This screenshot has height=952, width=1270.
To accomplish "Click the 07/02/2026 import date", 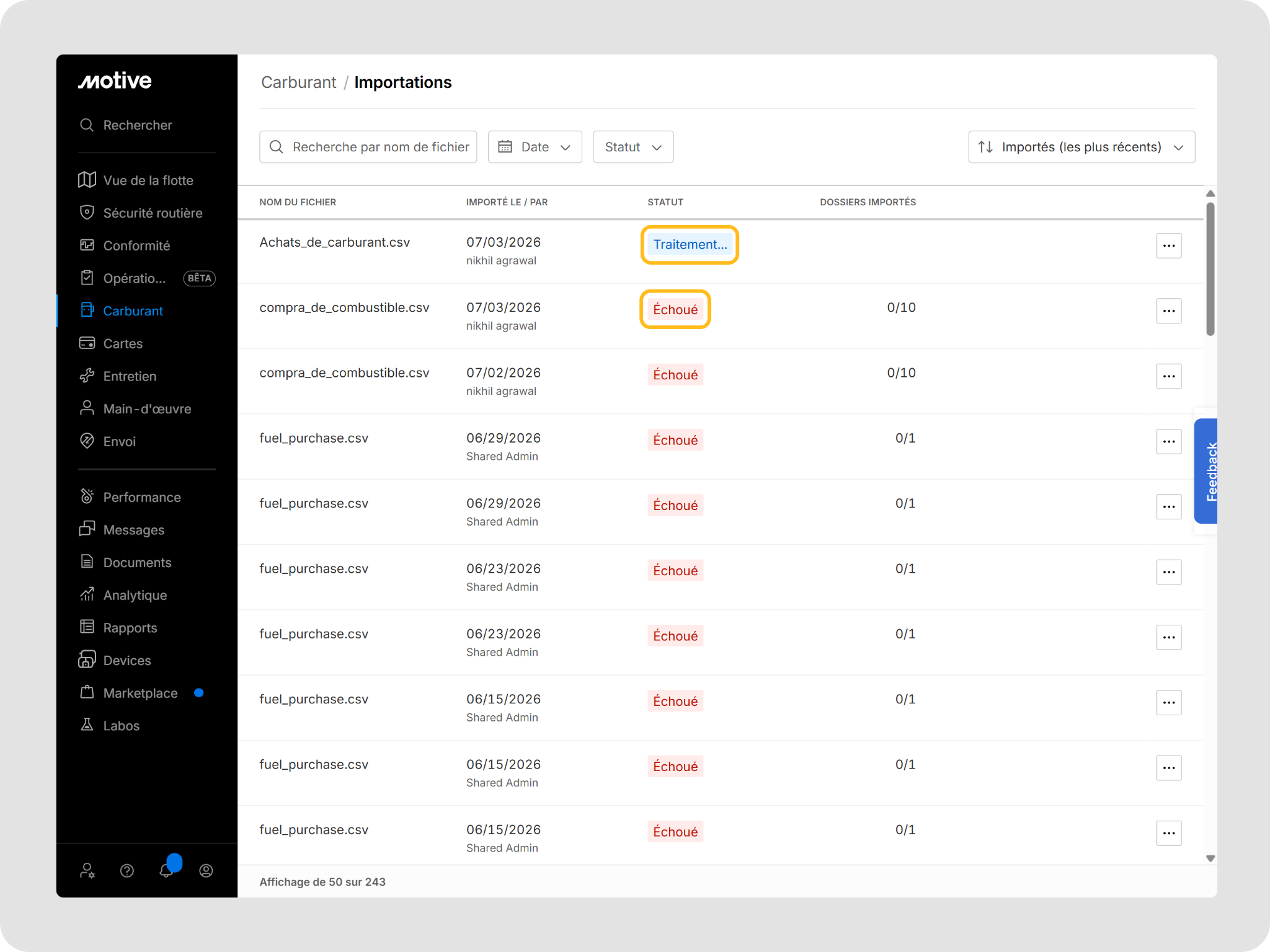I will tap(504, 372).
